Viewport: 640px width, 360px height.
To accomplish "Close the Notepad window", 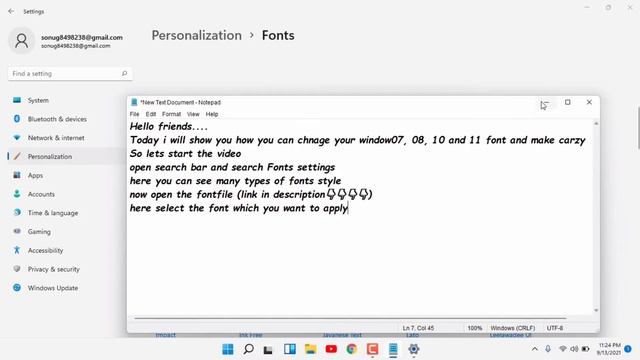I will coord(589,102).
